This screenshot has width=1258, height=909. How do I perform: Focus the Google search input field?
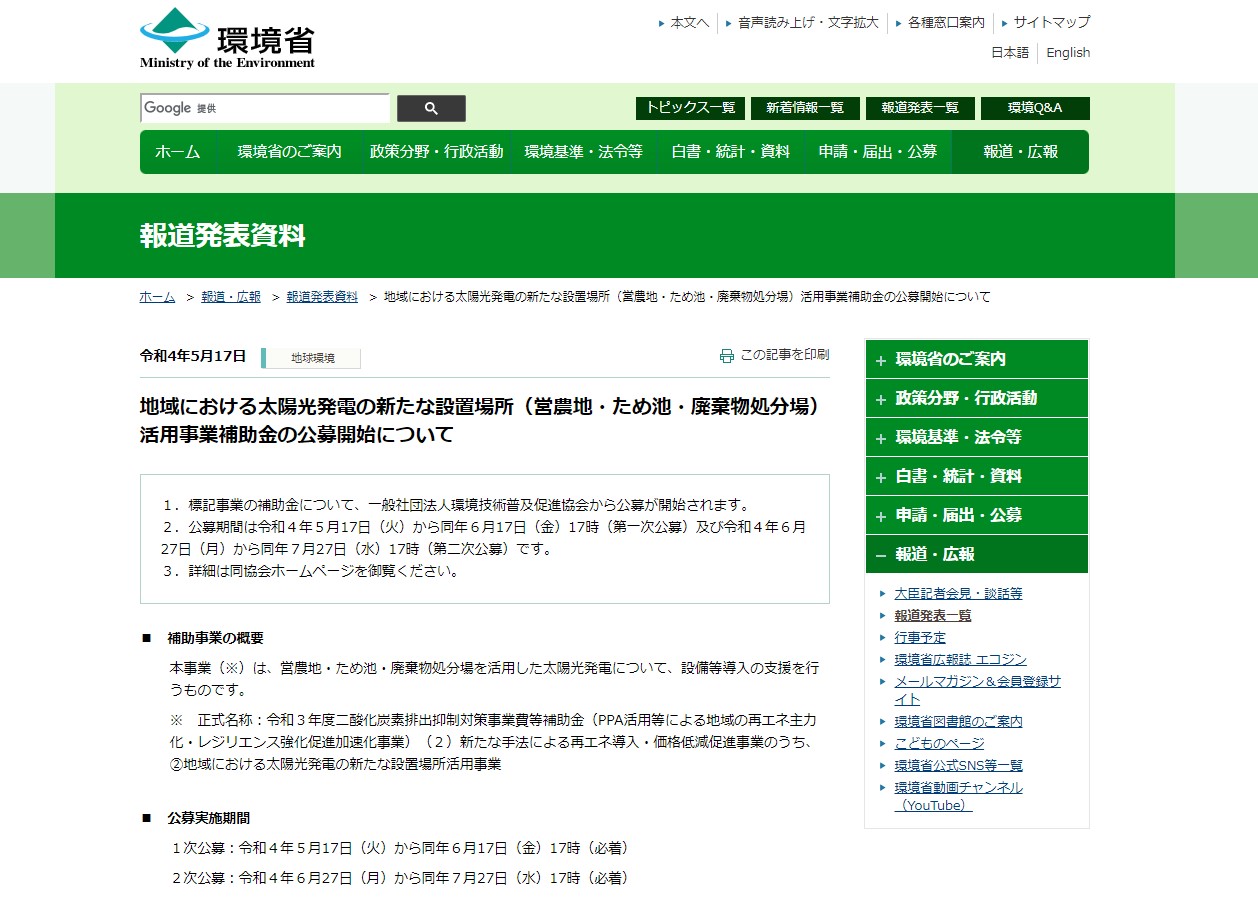264,108
